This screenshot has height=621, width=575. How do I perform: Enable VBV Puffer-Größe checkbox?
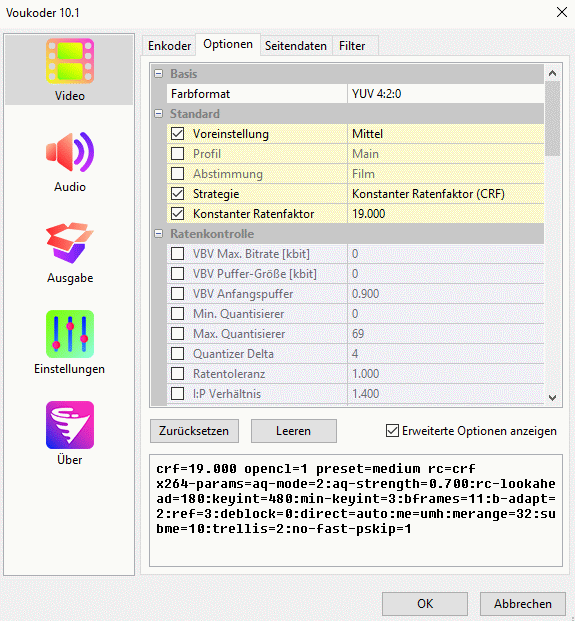tap(177, 273)
